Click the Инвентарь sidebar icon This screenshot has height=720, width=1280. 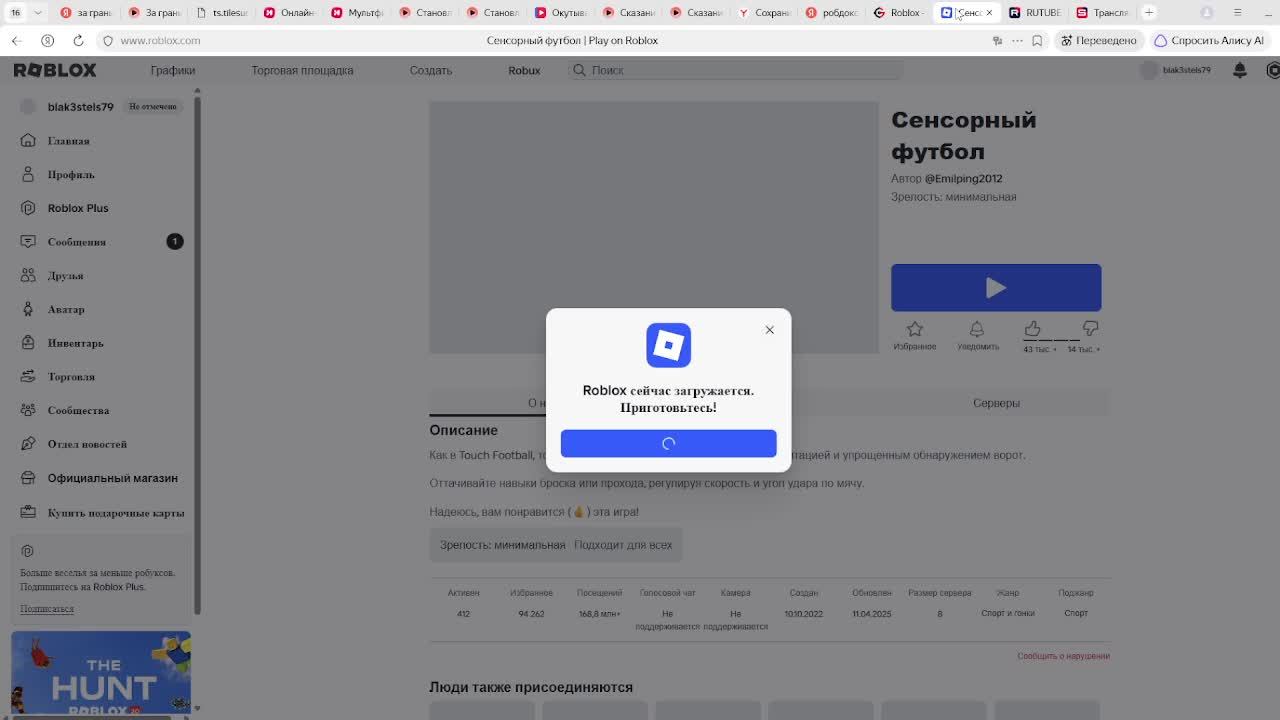(28, 343)
